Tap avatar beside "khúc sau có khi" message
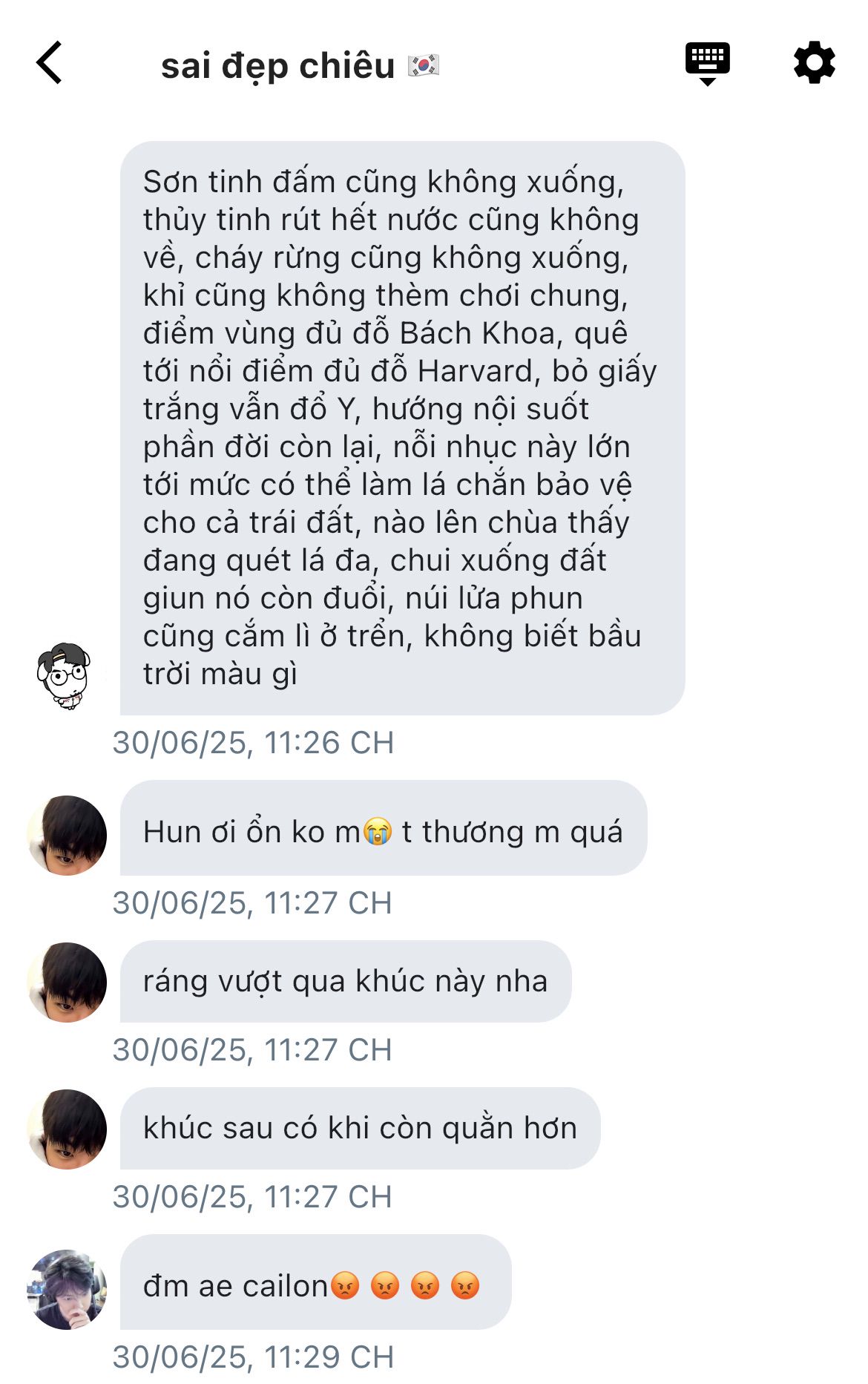 tap(67, 1129)
